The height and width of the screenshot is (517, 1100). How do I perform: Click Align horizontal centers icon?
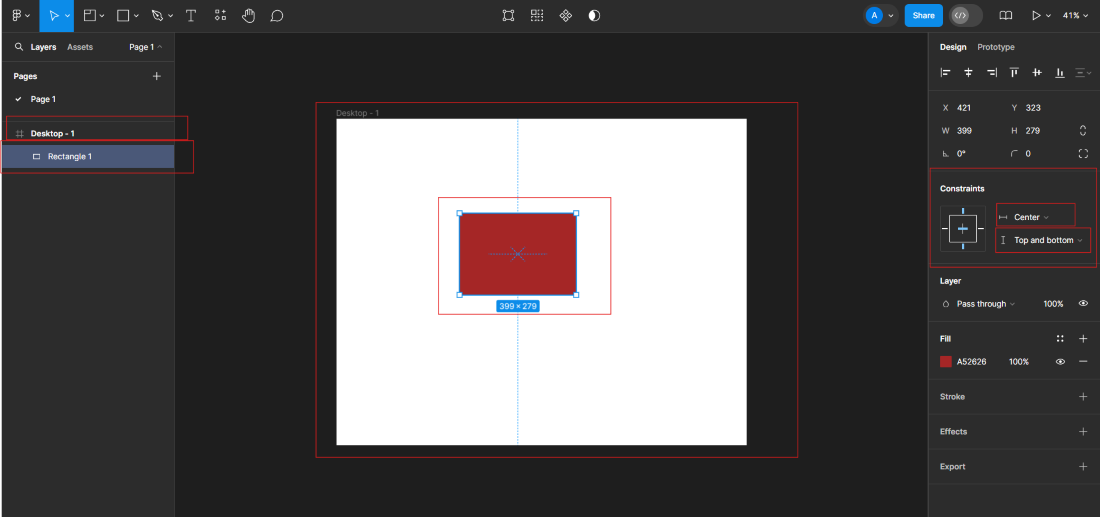tap(969, 72)
